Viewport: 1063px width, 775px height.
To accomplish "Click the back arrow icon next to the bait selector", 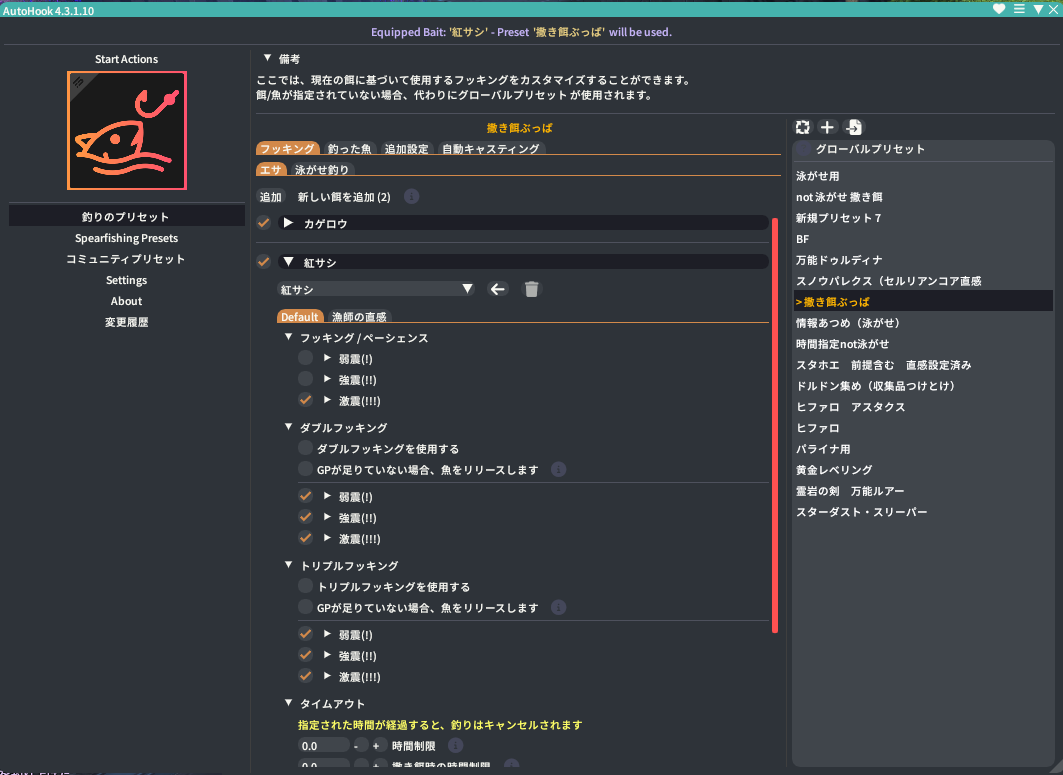I will click(498, 288).
